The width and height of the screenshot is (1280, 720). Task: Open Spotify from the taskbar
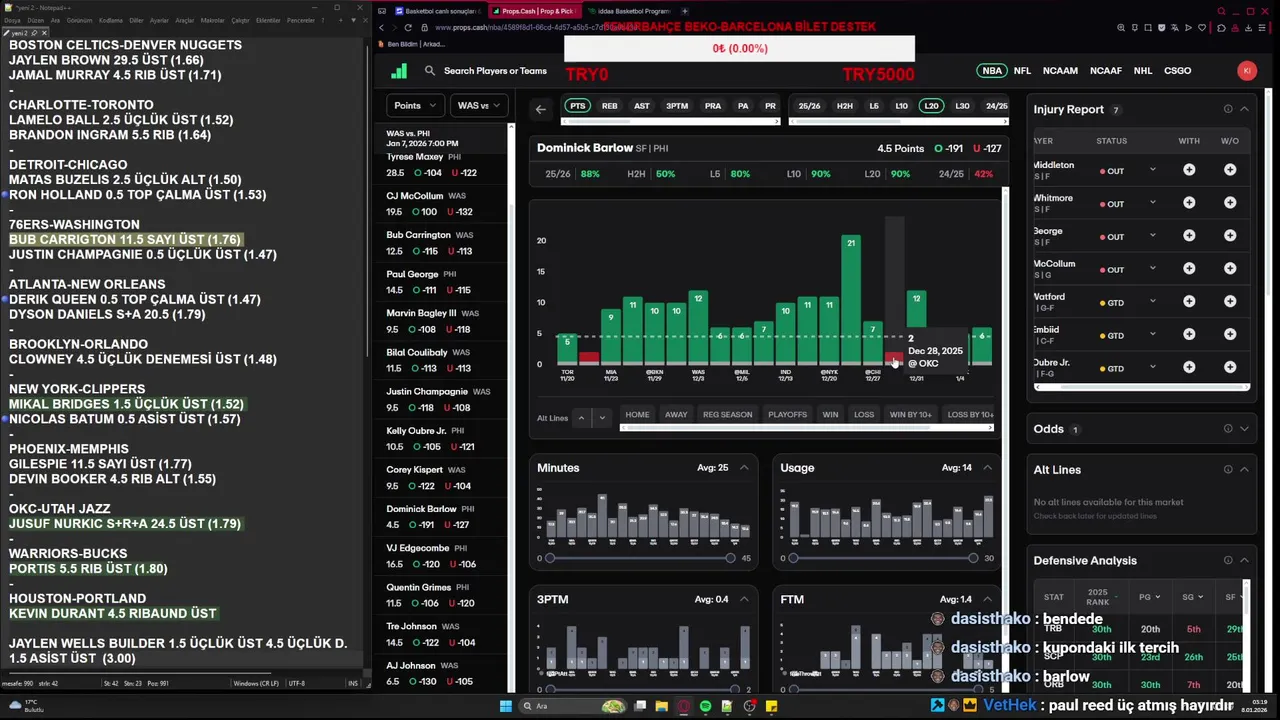tap(705, 706)
